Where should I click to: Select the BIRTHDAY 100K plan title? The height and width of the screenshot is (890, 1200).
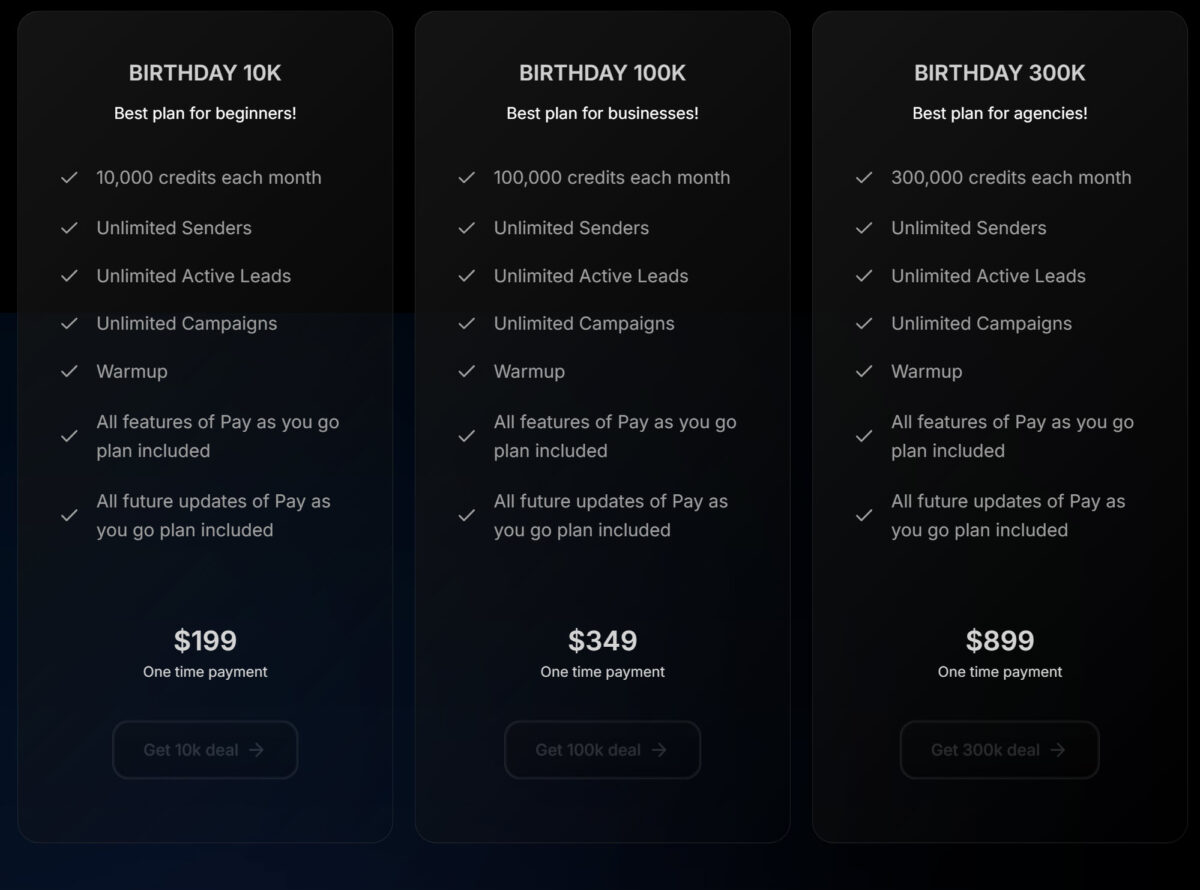(x=602, y=73)
